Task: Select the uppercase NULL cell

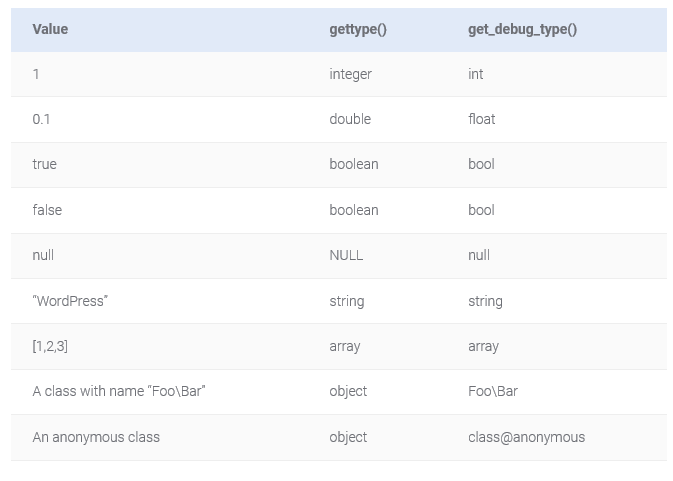Action: click(x=346, y=255)
